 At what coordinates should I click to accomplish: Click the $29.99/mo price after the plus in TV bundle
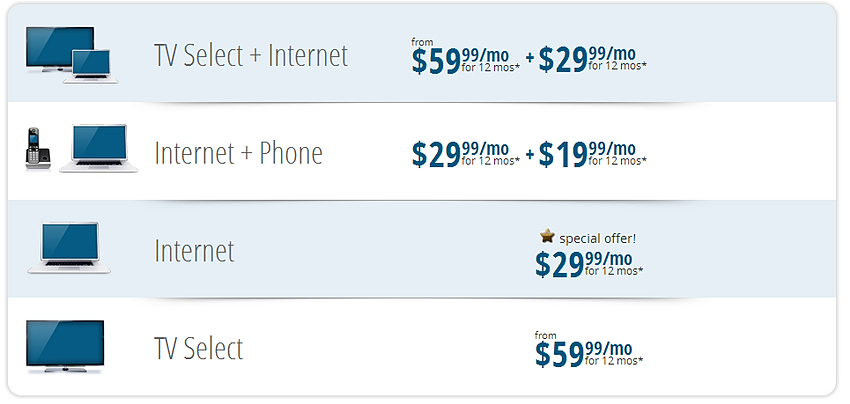(591, 60)
